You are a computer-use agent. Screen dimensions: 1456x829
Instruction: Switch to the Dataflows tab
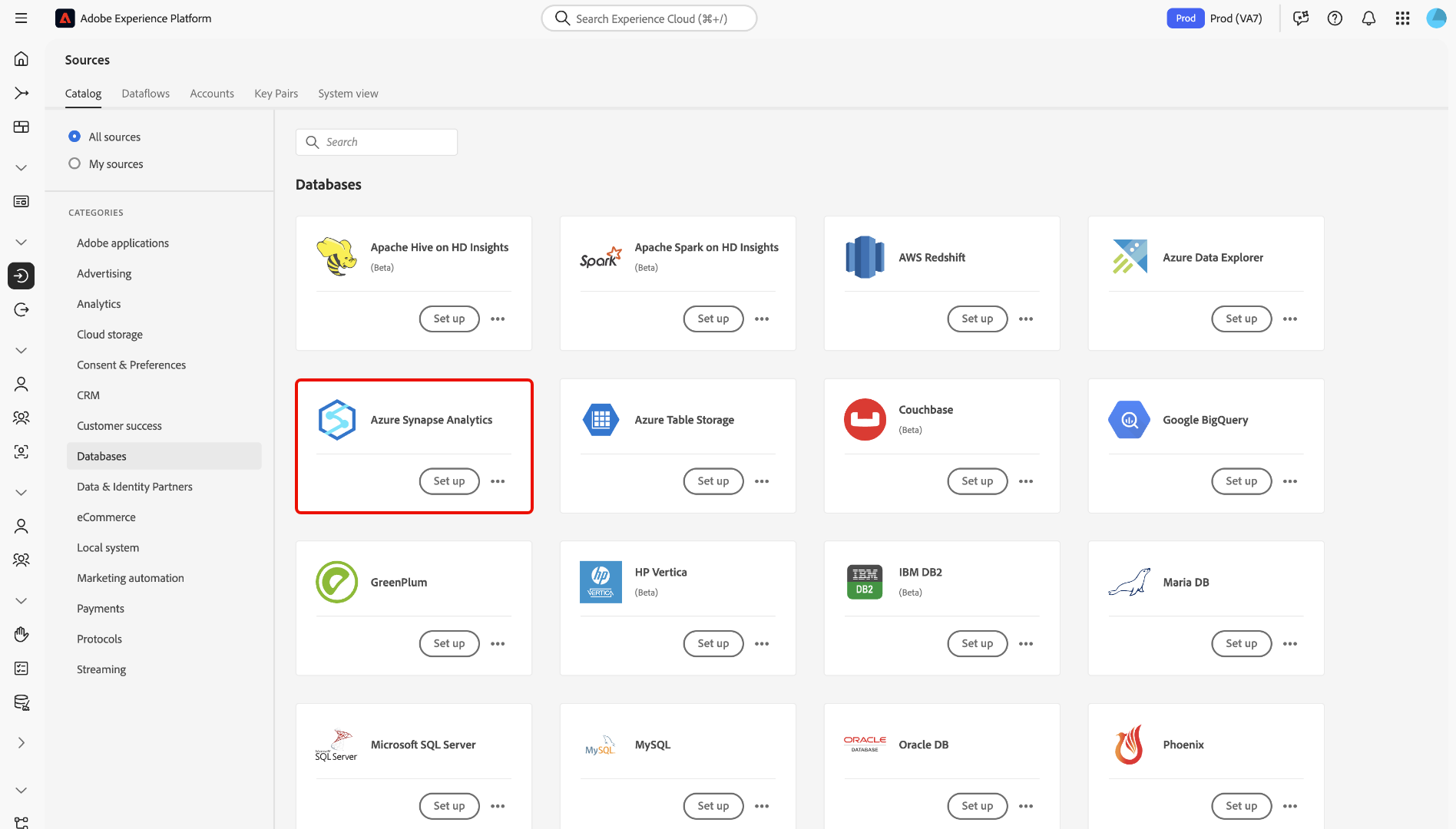pyautogui.click(x=146, y=94)
